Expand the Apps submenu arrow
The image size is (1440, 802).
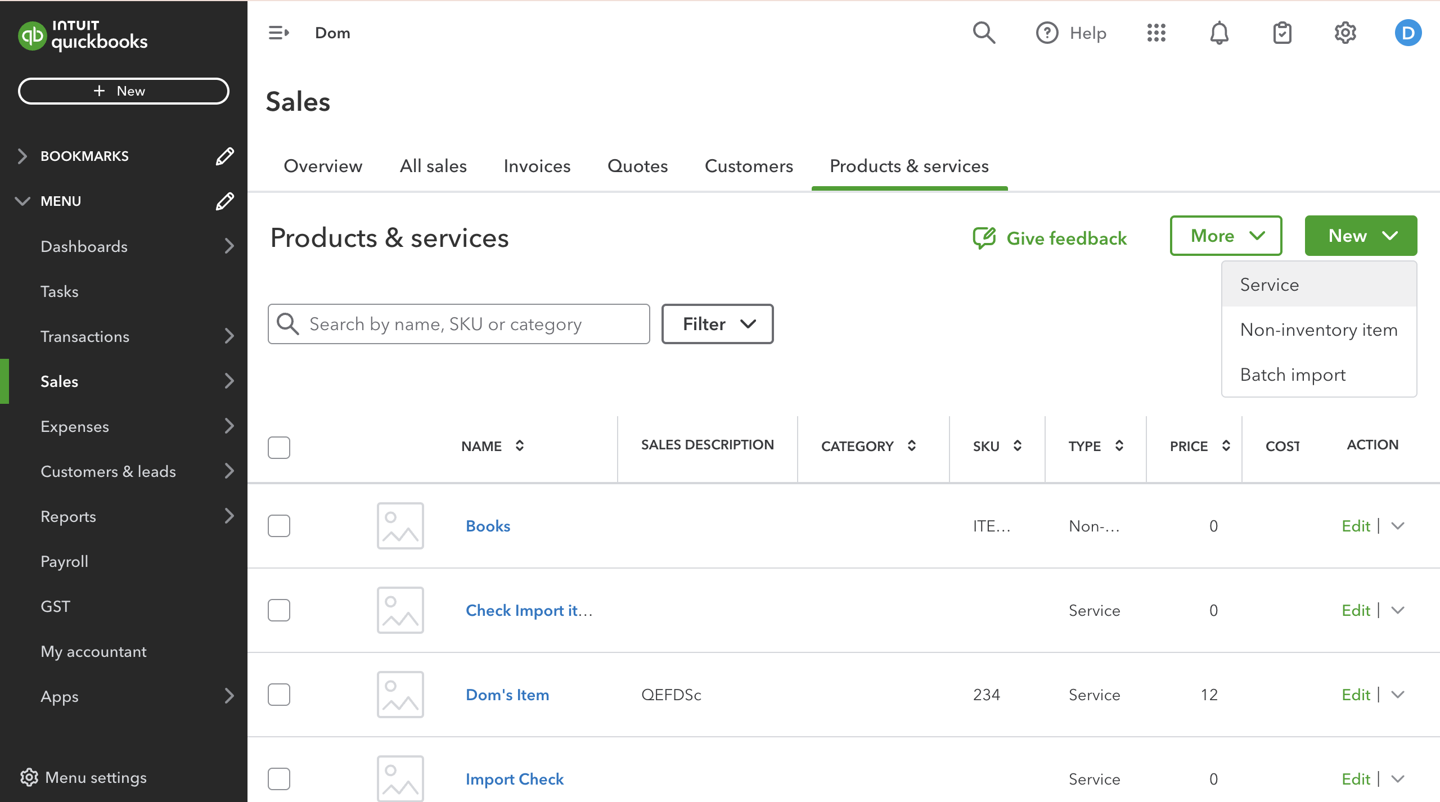(x=229, y=696)
